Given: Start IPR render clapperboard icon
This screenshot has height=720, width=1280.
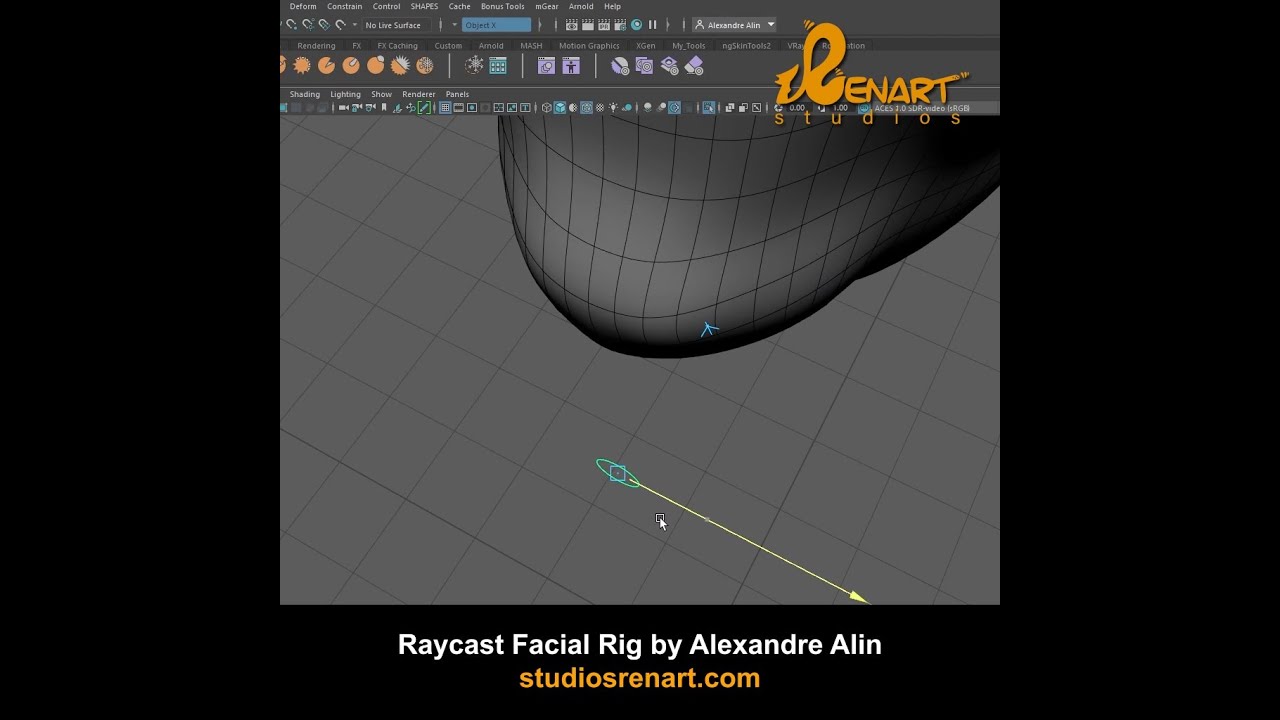Looking at the screenshot, I should tap(604, 25).
